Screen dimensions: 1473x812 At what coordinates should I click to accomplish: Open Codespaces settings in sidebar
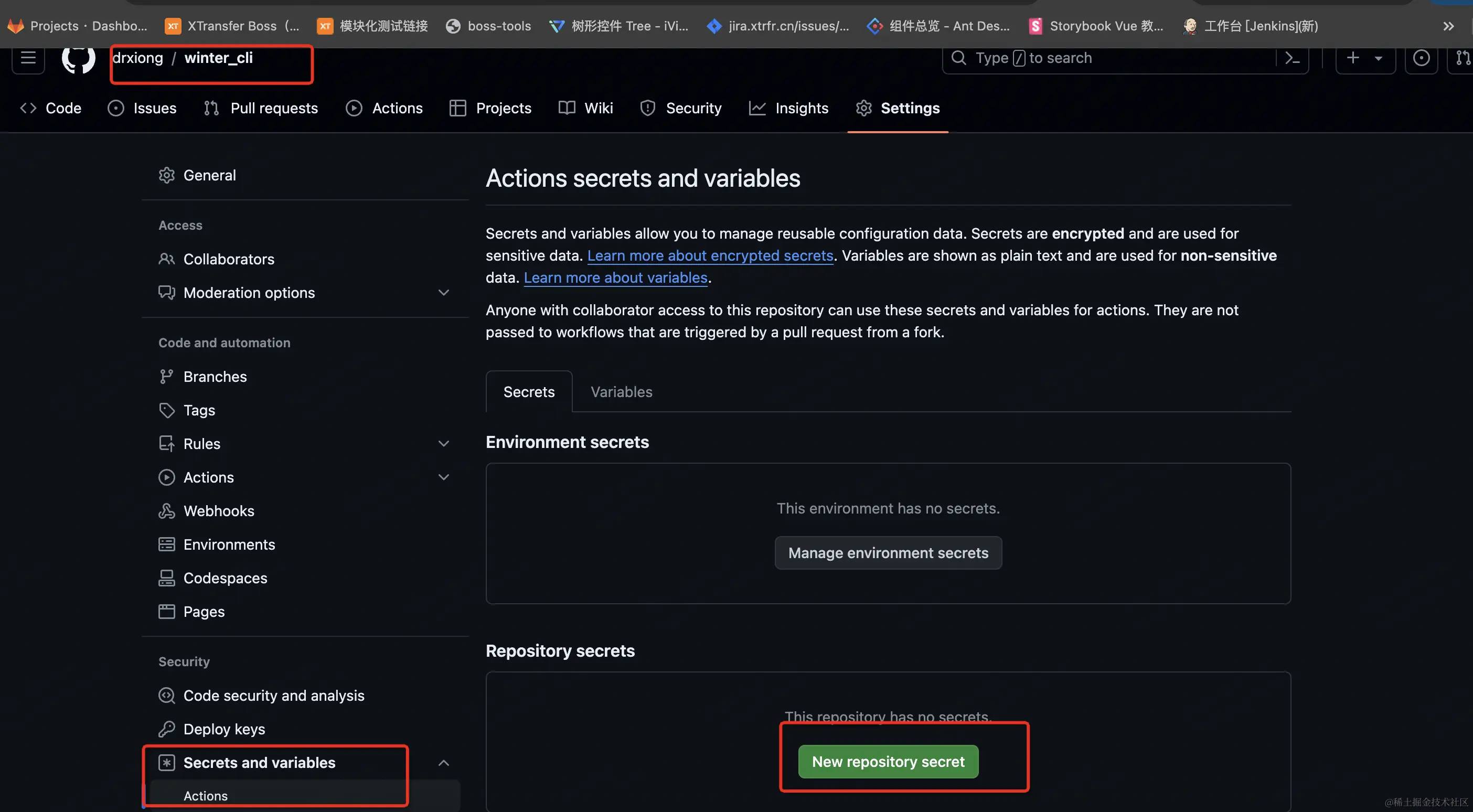[x=225, y=578]
